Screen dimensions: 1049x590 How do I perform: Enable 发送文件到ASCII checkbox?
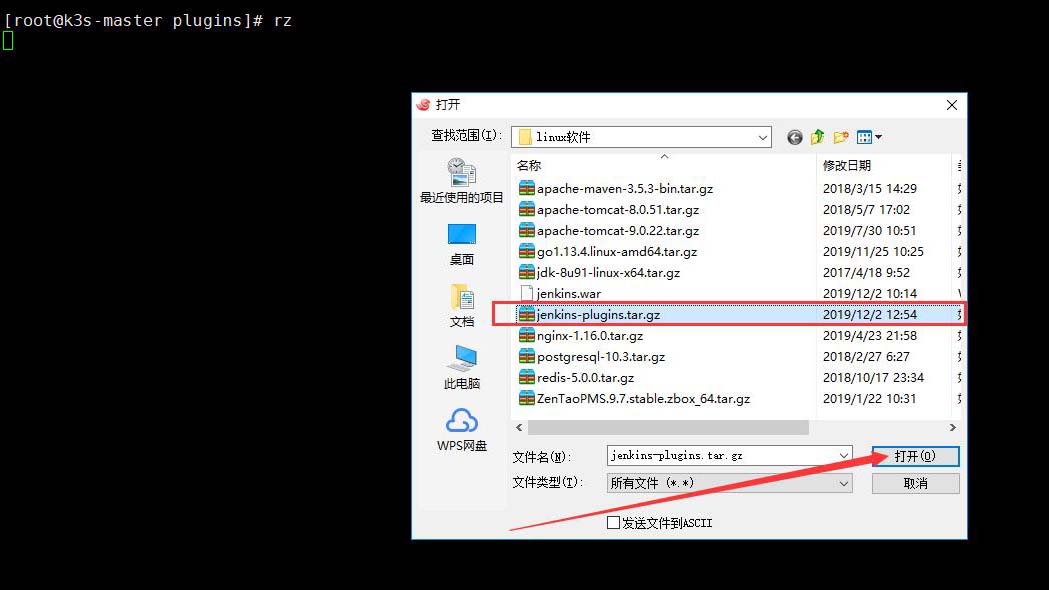tap(613, 522)
